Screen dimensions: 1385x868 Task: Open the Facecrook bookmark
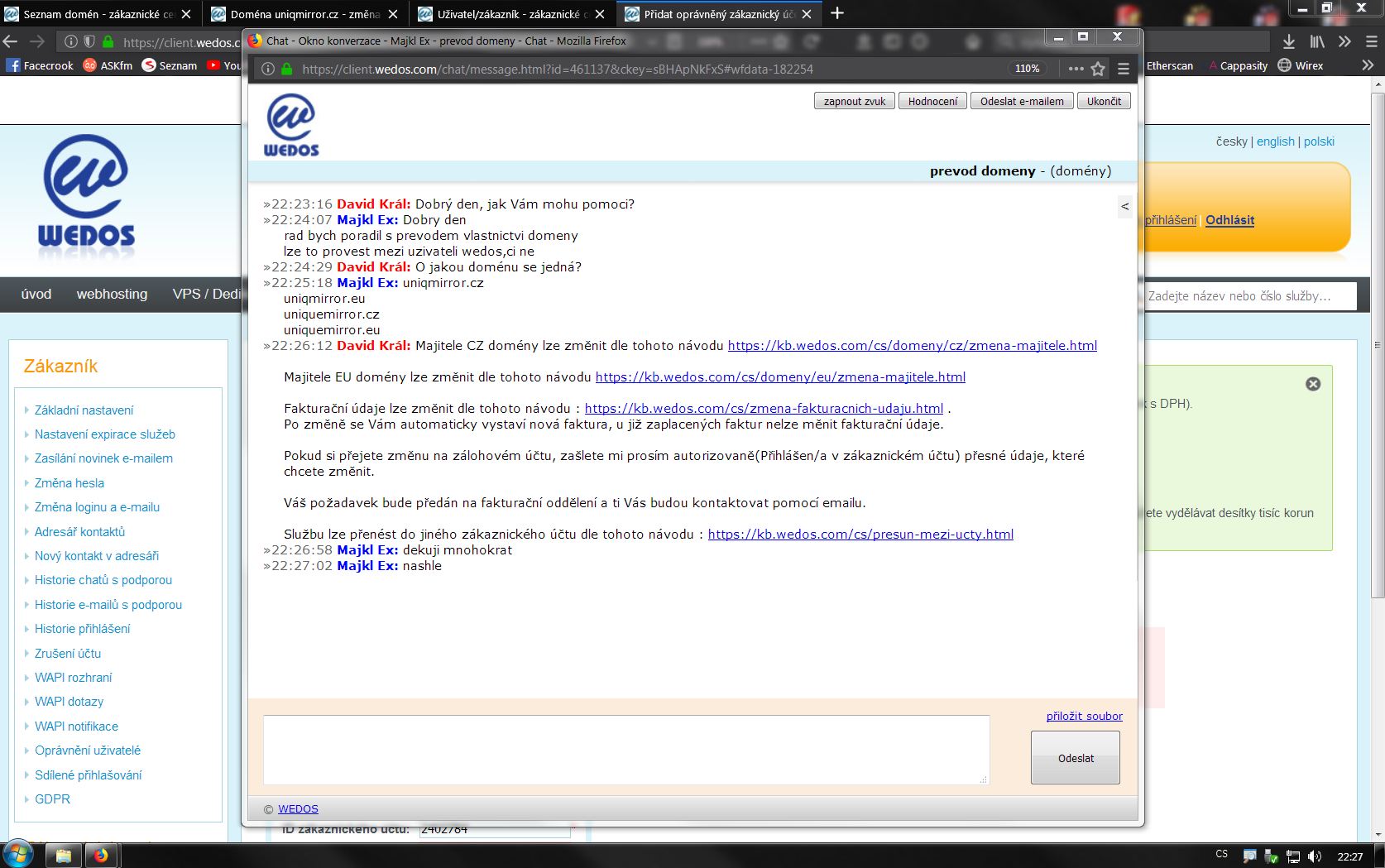coord(40,65)
